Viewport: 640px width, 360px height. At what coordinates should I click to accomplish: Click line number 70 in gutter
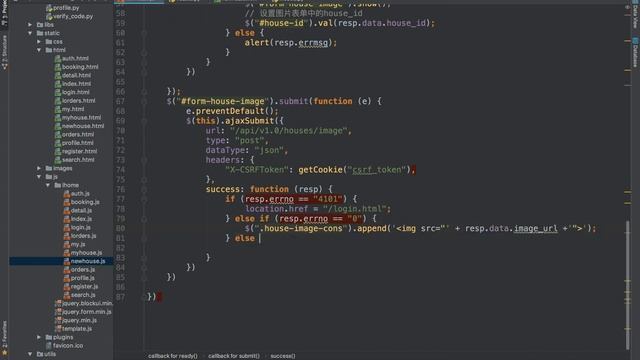[x=120, y=131]
